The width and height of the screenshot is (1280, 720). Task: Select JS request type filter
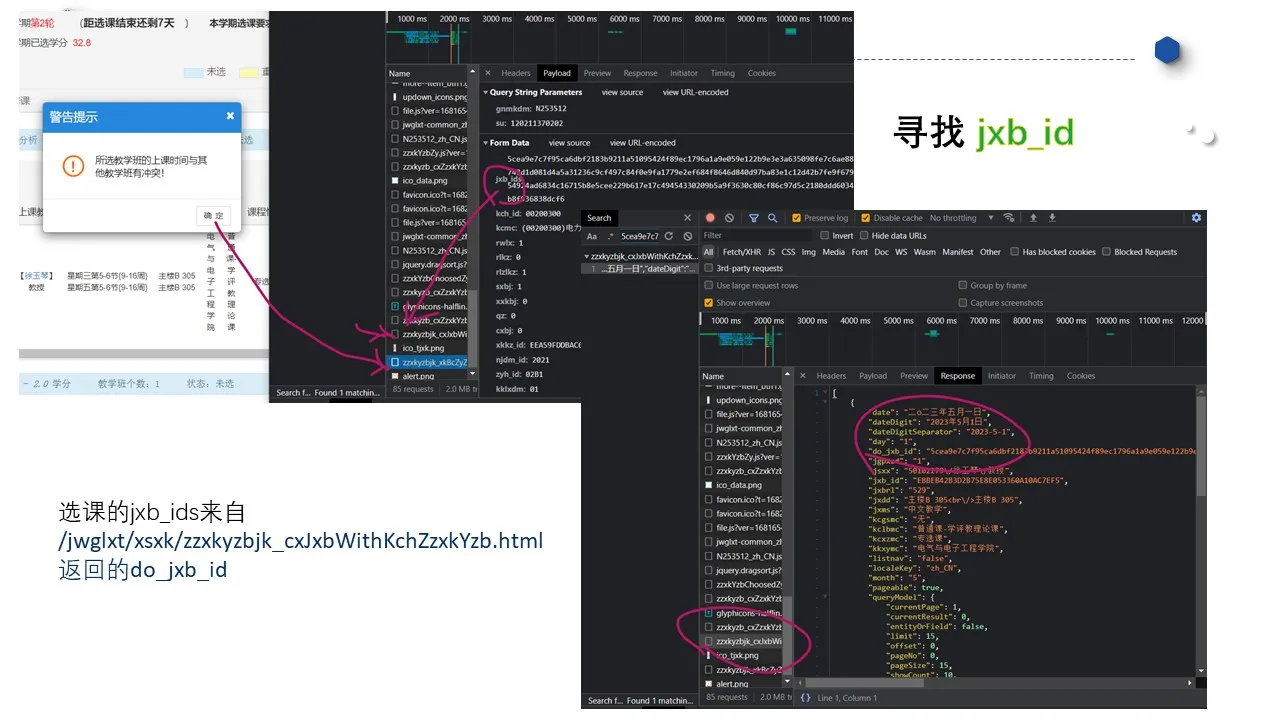(x=769, y=252)
